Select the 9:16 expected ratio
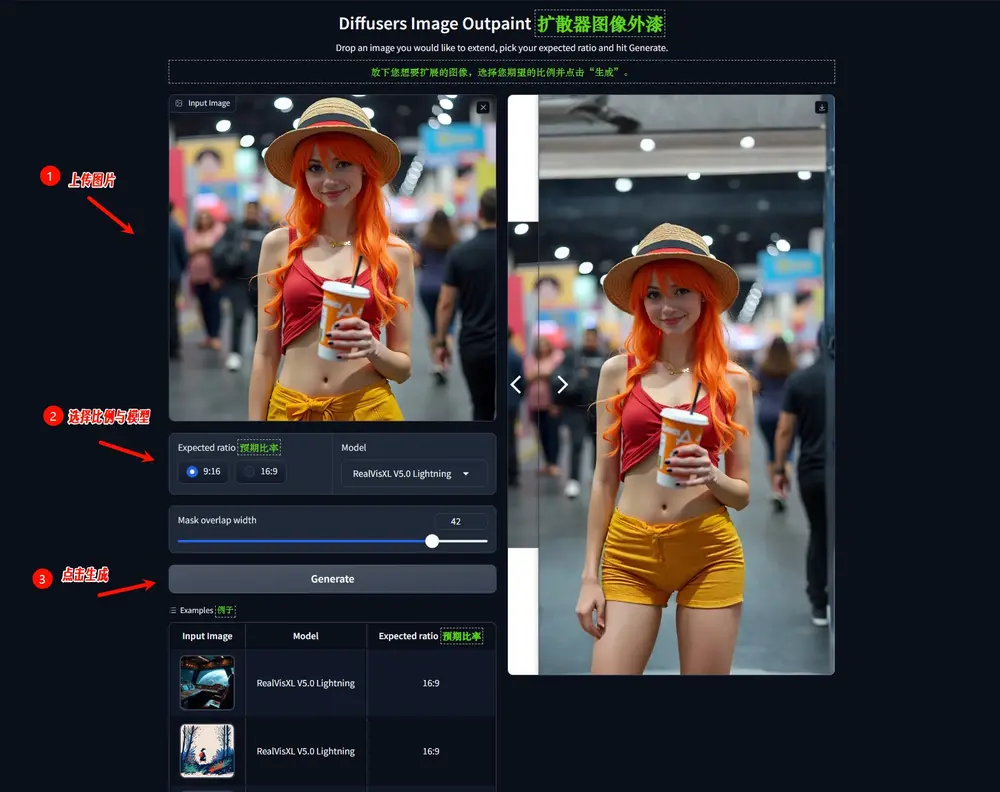The image size is (1000, 792). (203, 471)
